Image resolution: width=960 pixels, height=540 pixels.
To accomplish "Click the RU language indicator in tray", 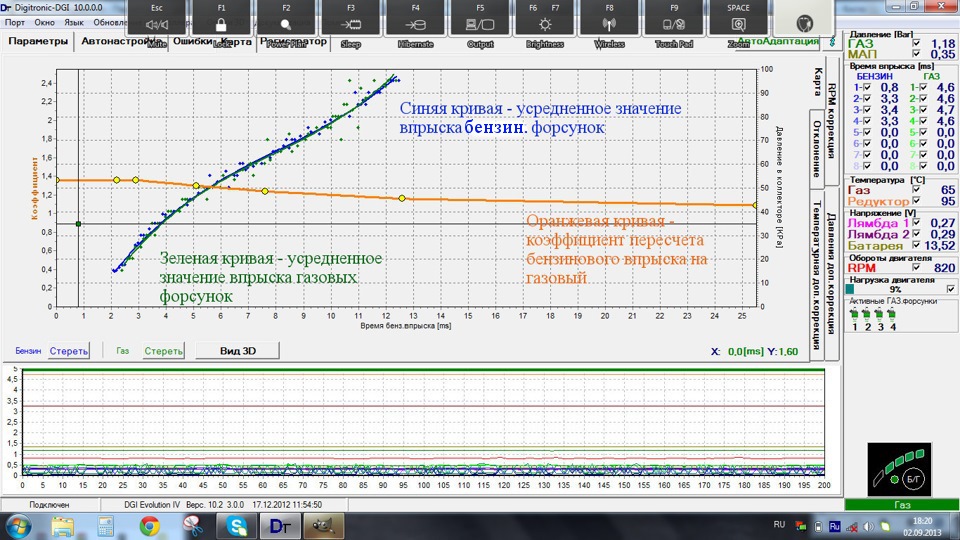I will pos(779,525).
